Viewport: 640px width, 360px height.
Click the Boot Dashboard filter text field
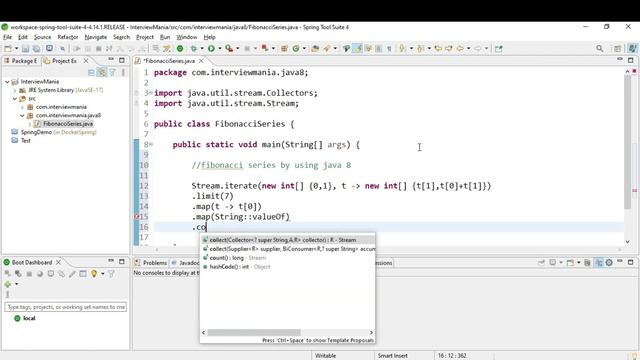[x=66, y=307]
